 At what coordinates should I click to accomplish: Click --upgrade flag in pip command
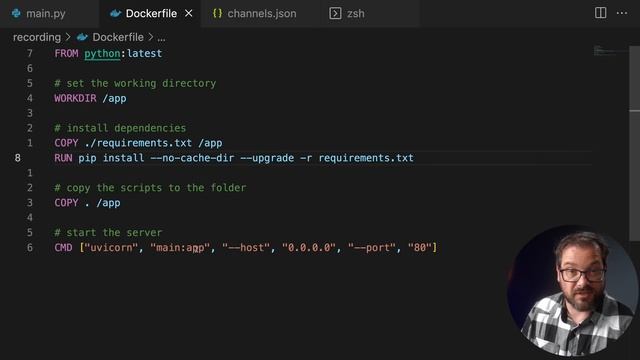coord(267,158)
